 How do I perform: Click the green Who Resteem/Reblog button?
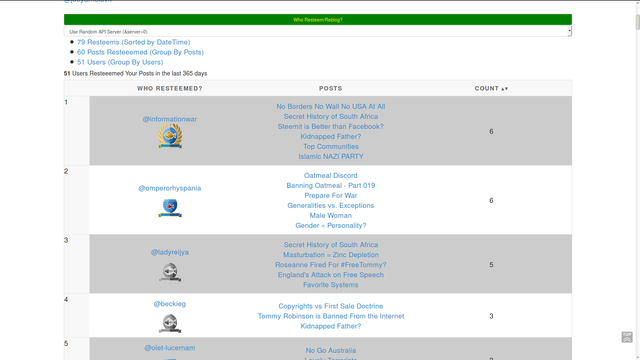[318, 20]
